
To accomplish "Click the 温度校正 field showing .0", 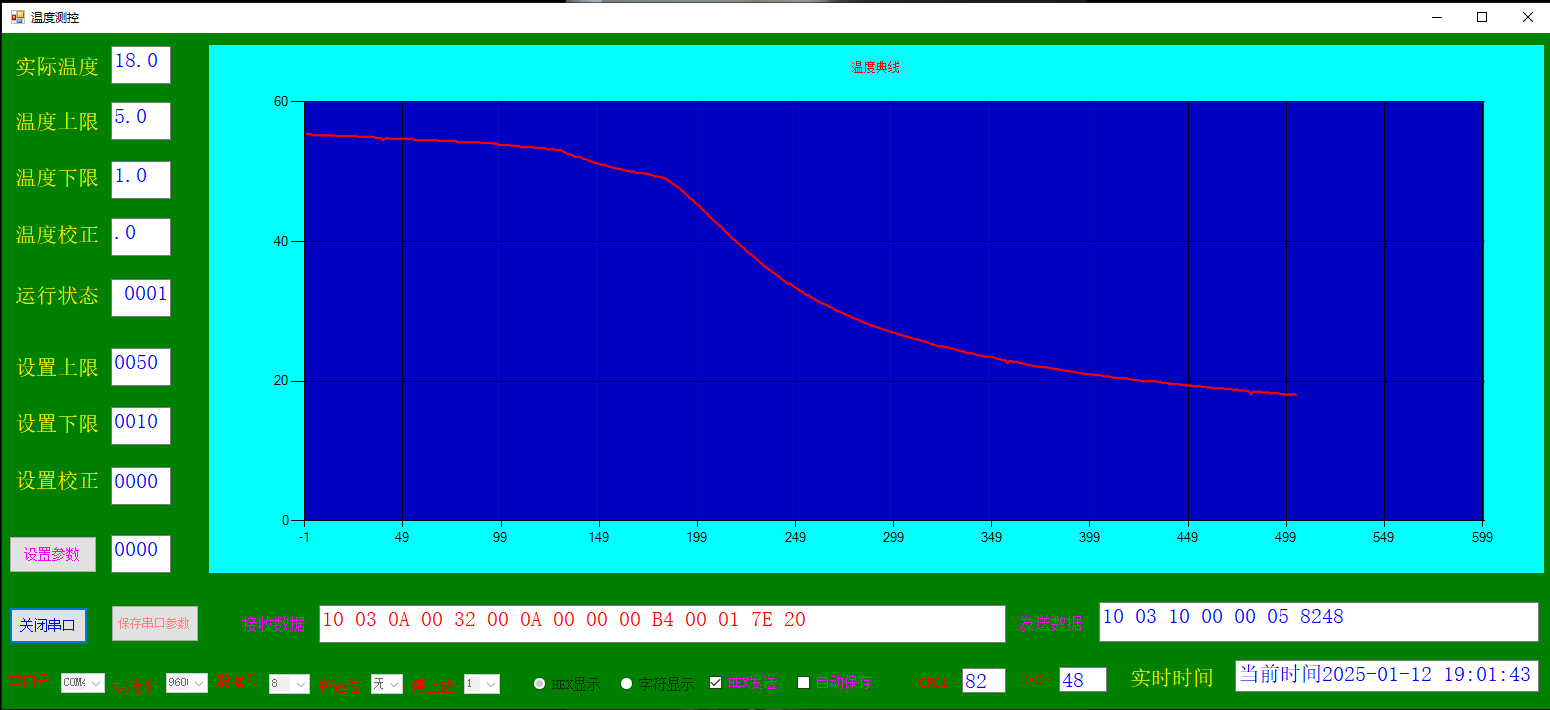I will pyautogui.click(x=141, y=237).
